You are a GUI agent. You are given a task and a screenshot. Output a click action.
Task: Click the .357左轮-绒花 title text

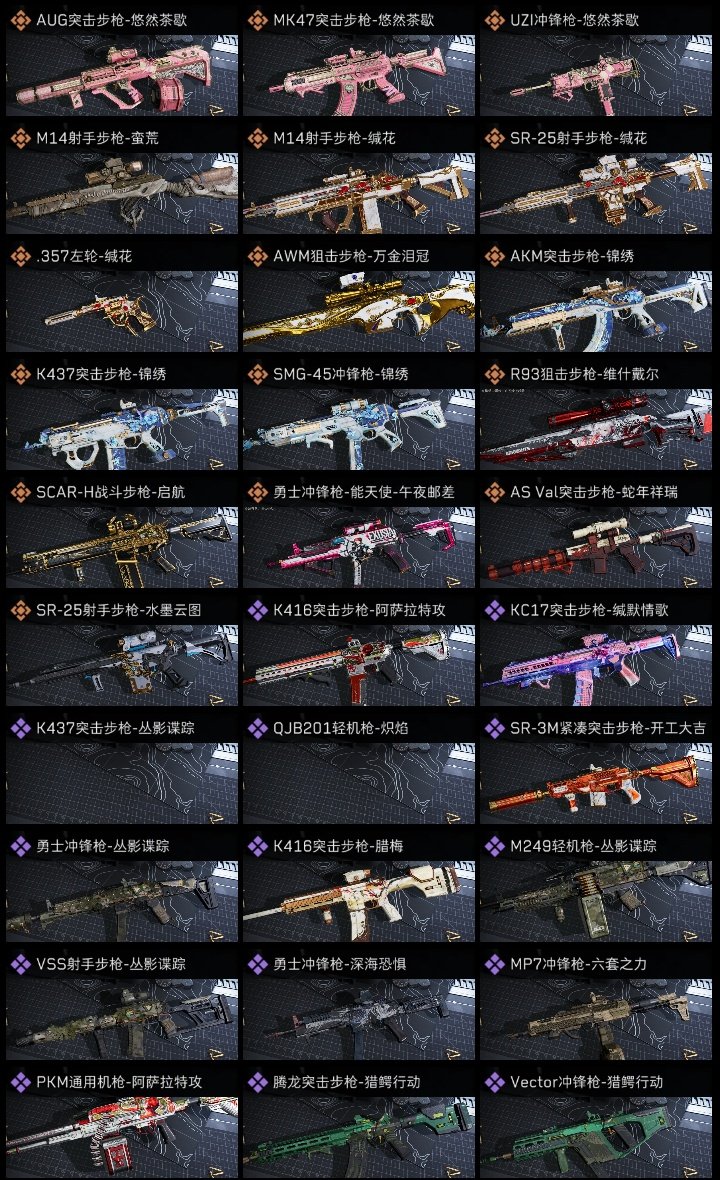[x=84, y=256]
